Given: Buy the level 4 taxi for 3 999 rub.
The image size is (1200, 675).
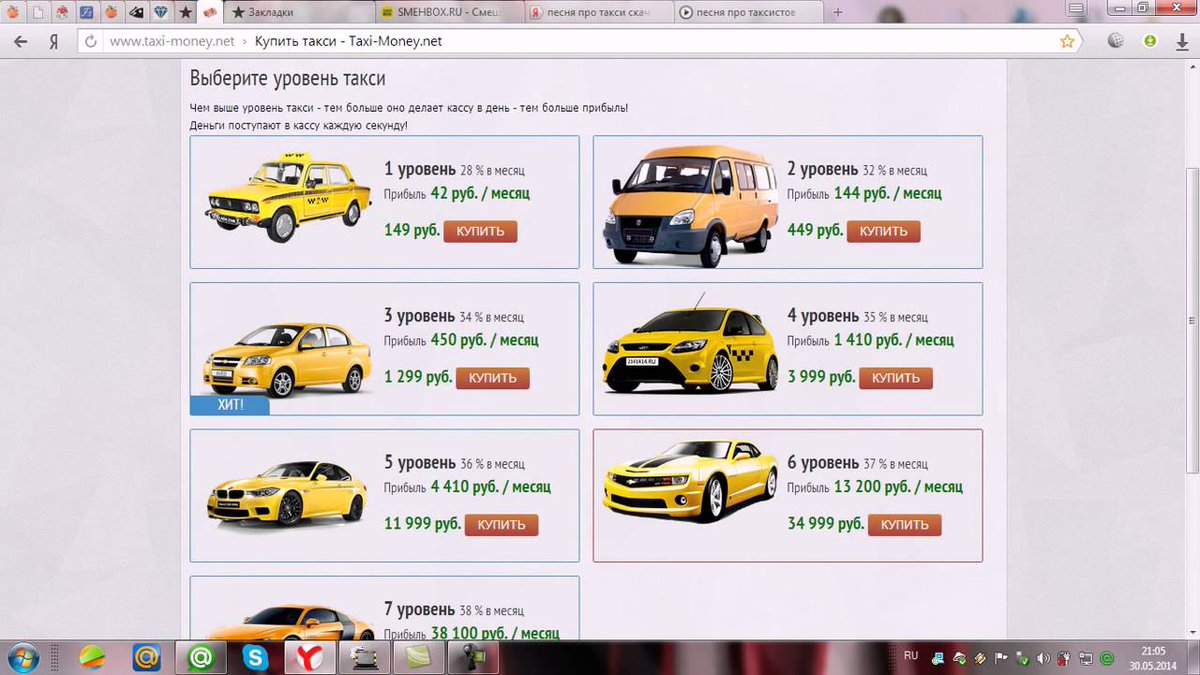Looking at the screenshot, I should click(896, 378).
